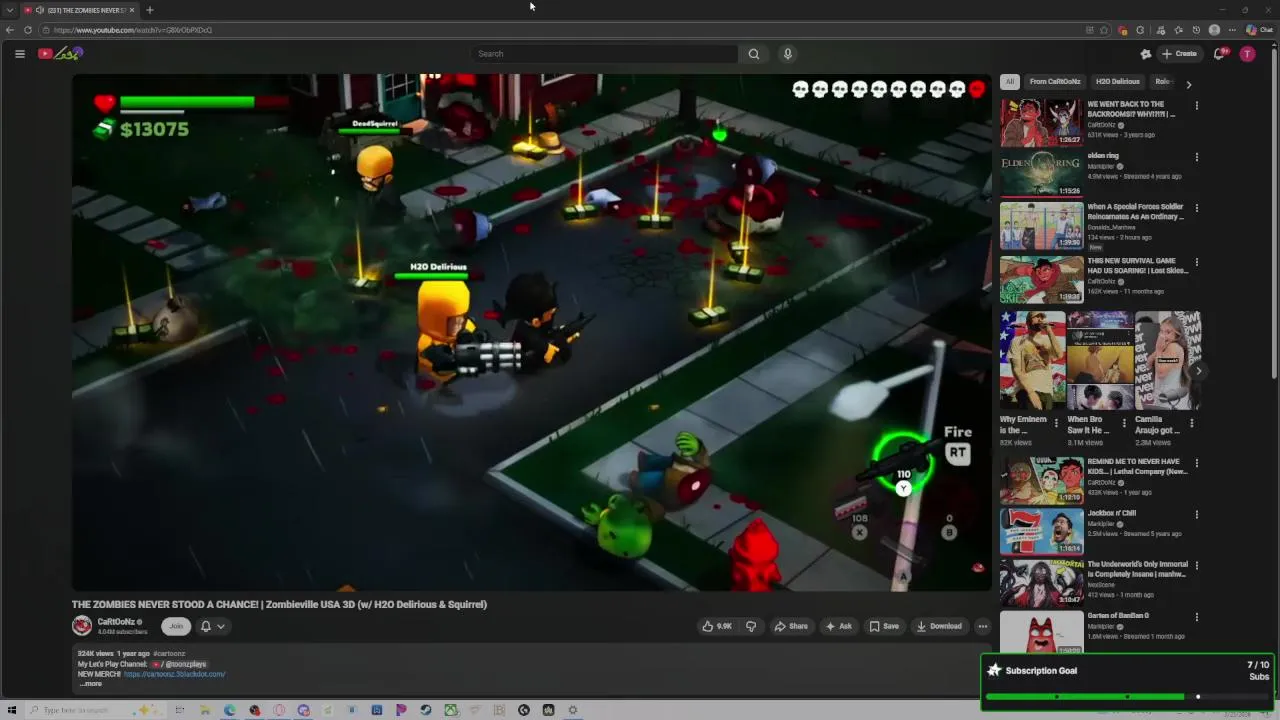Open options menu for Jackbox n' Chill
Viewport: 1280px width, 720px height.
pyautogui.click(x=1196, y=515)
